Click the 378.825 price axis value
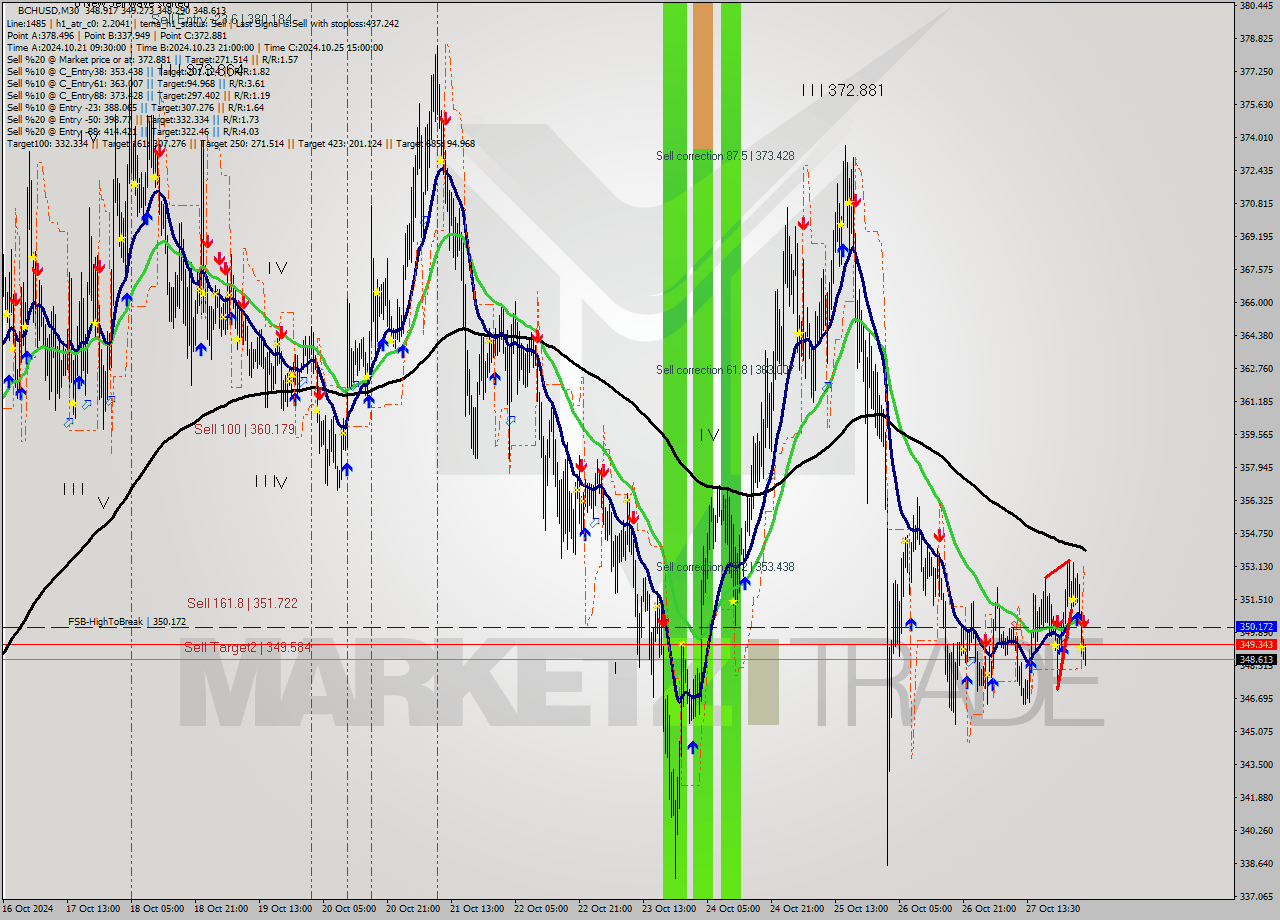The height and width of the screenshot is (920, 1280). [1256, 39]
